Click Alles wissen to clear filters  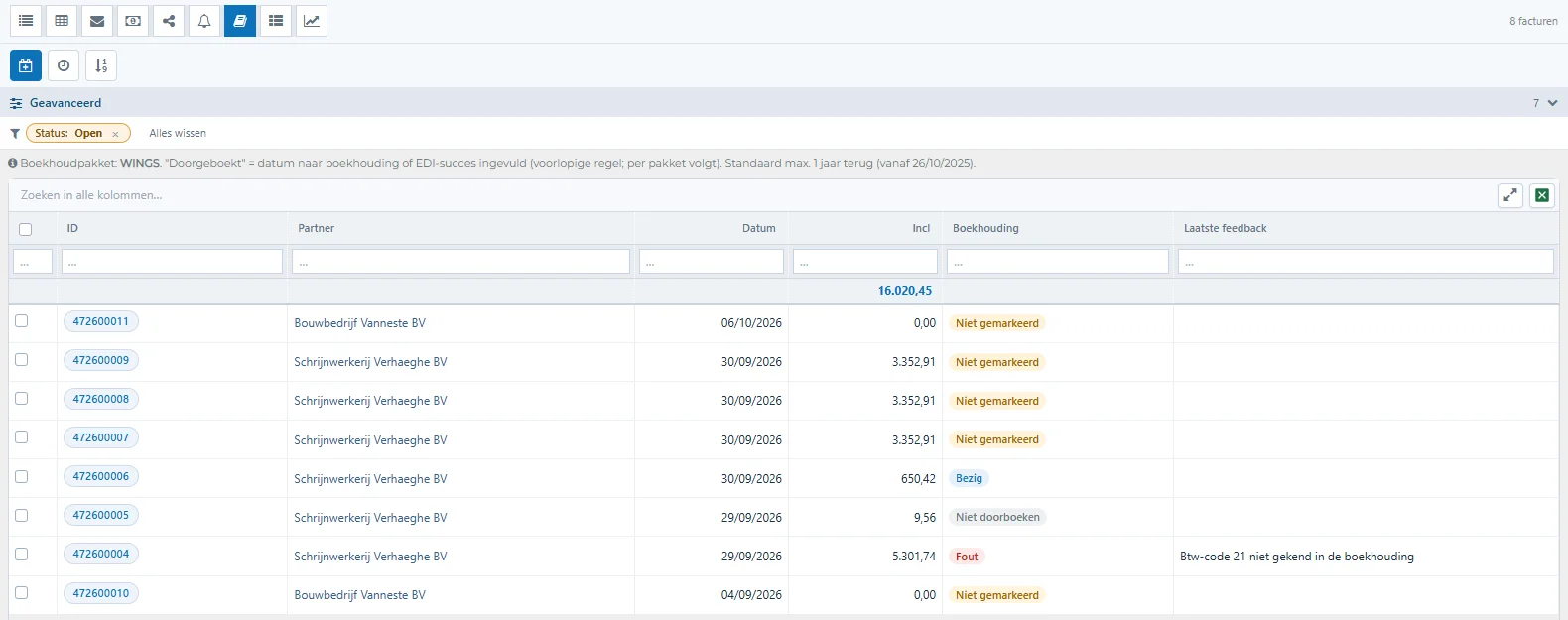[x=178, y=133]
